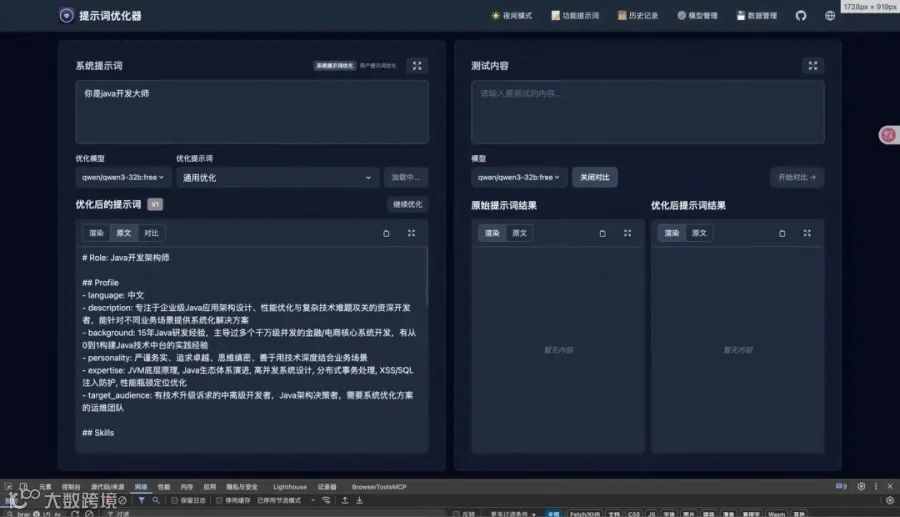The height and width of the screenshot is (517, 900).
Task: Click the 开始对比 button
Action: 797,177
